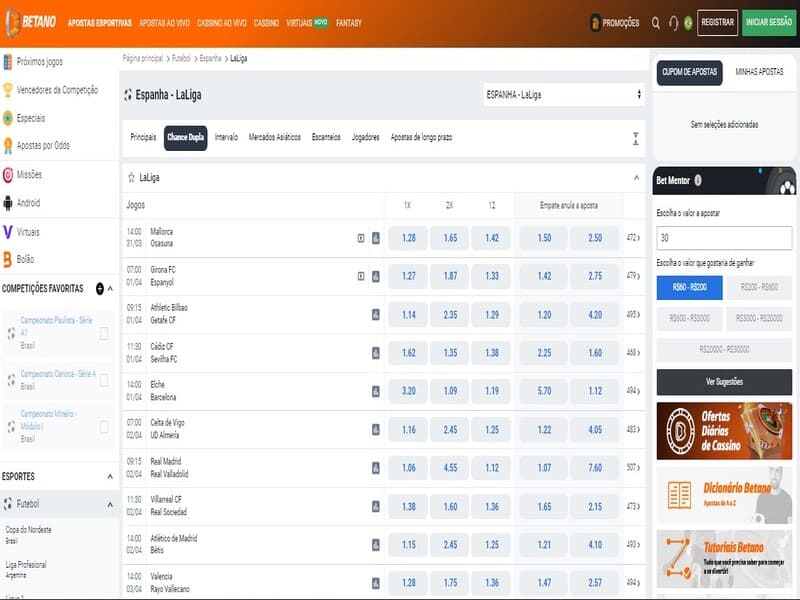Toggle Campeonato Paulista Série A1 checkbox
The width and height of the screenshot is (800, 600).
pyautogui.click(x=104, y=333)
